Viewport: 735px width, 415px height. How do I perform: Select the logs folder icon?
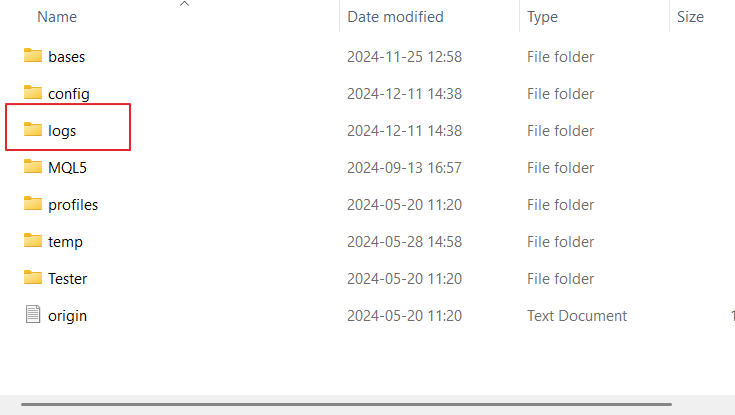(x=33, y=129)
